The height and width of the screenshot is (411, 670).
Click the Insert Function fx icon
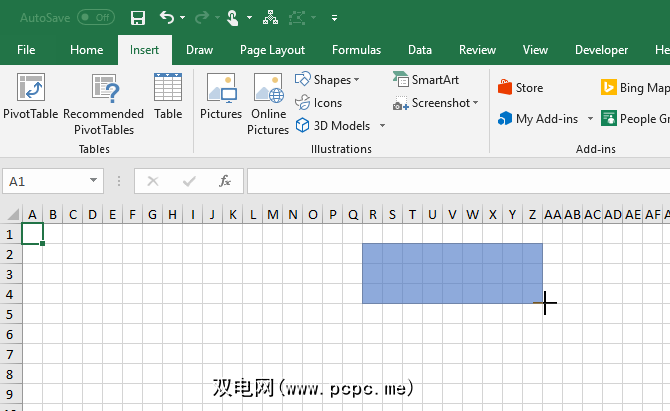pyautogui.click(x=225, y=181)
